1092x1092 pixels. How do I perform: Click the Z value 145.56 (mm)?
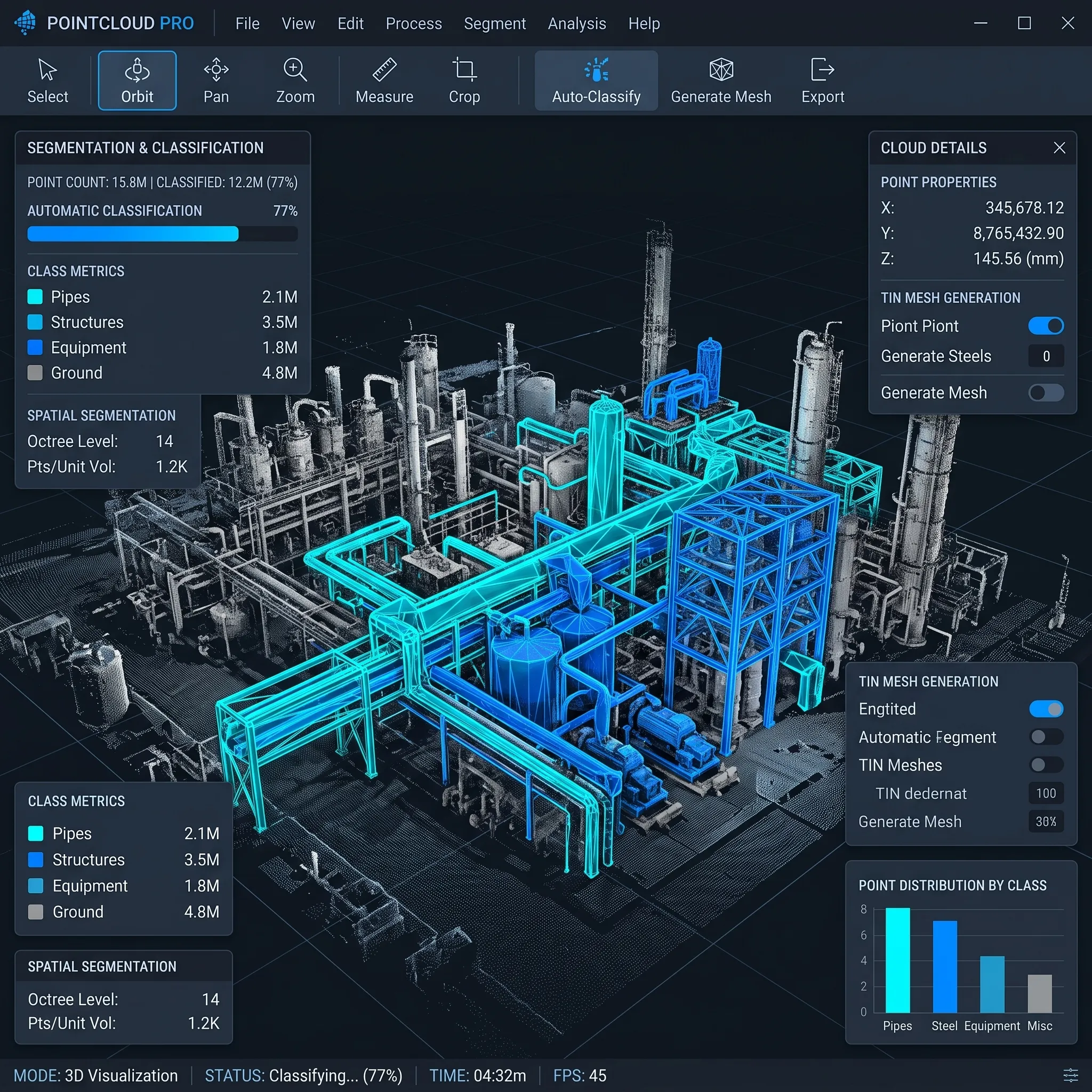(1018, 259)
